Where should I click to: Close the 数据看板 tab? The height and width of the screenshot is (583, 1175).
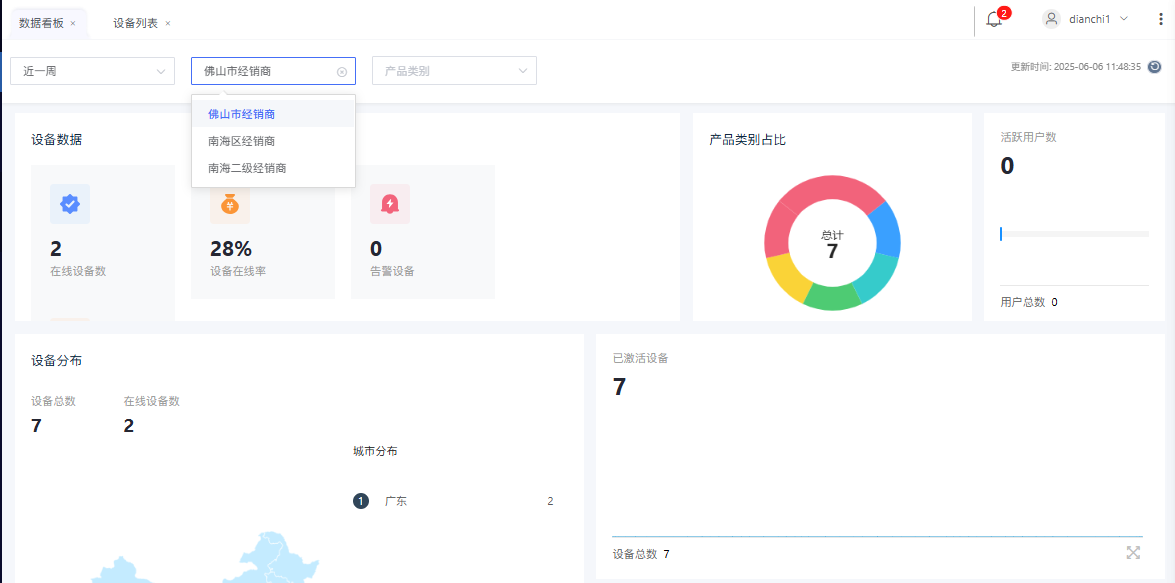(x=73, y=23)
